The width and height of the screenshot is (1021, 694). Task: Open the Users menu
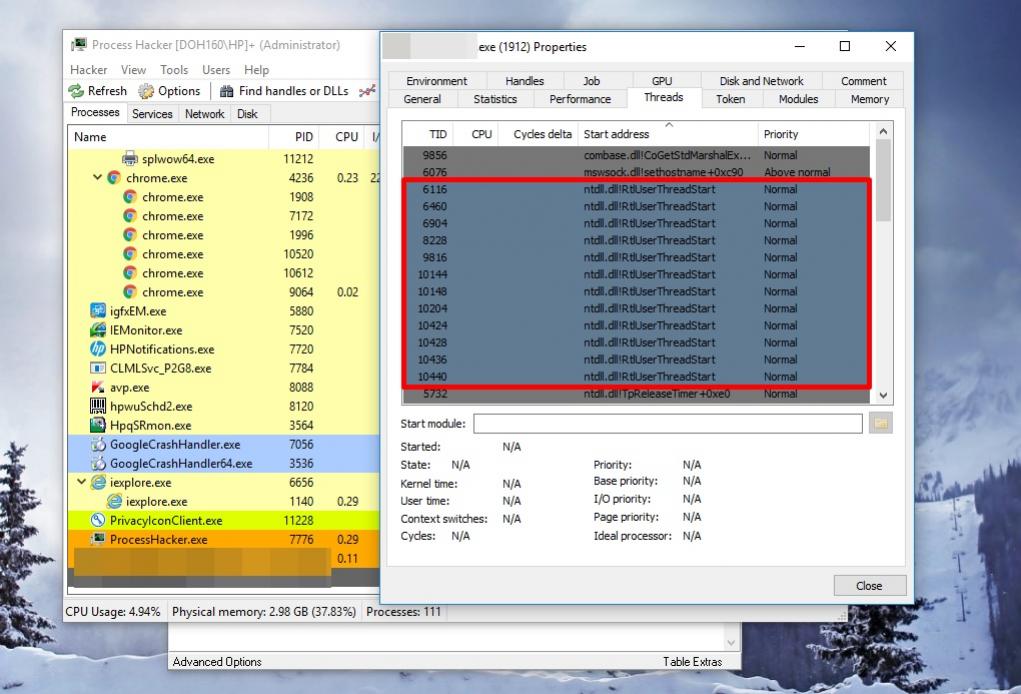216,70
